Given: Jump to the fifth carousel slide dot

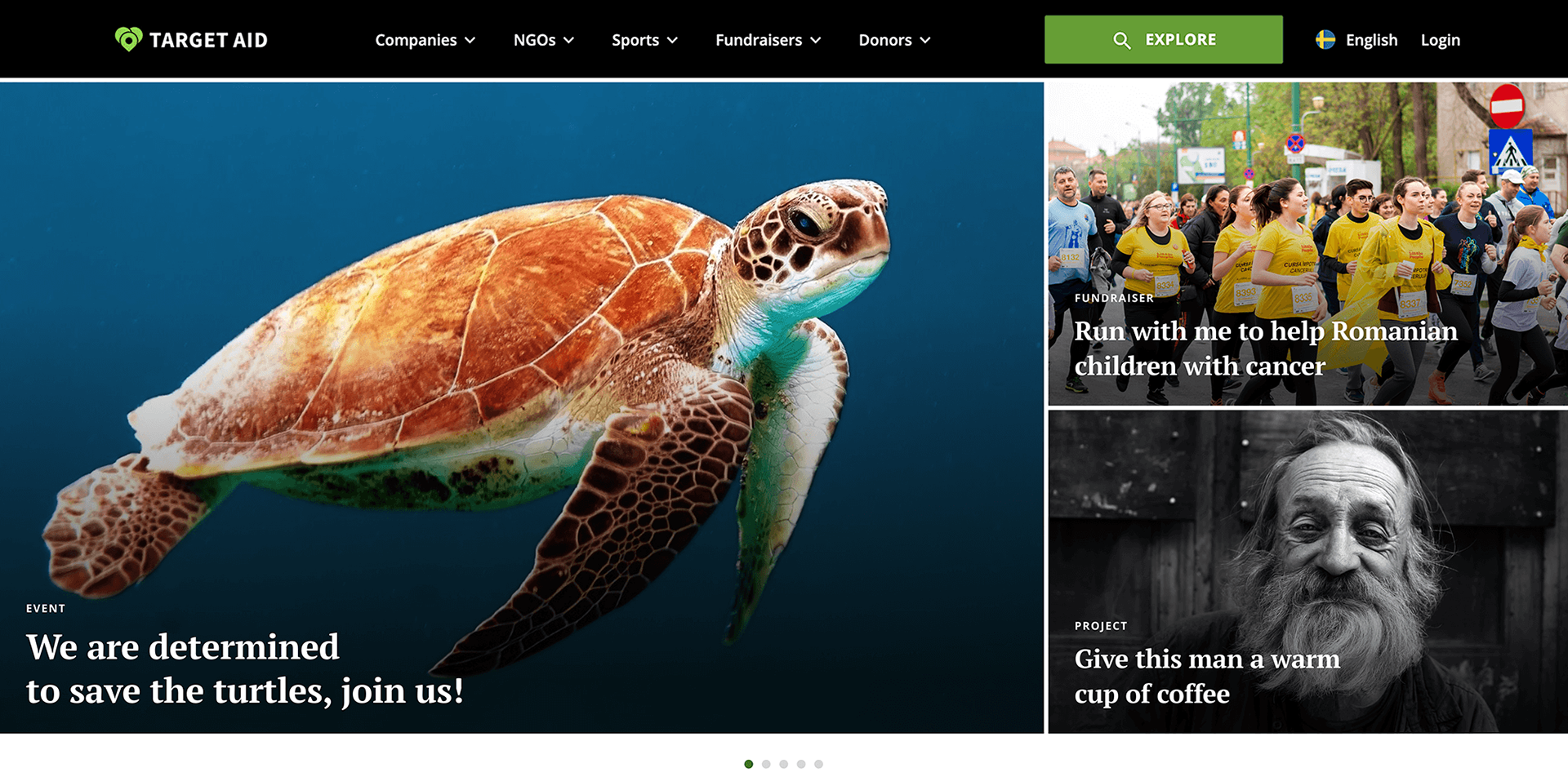Looking at the screenshot, I should coord(818,764).
